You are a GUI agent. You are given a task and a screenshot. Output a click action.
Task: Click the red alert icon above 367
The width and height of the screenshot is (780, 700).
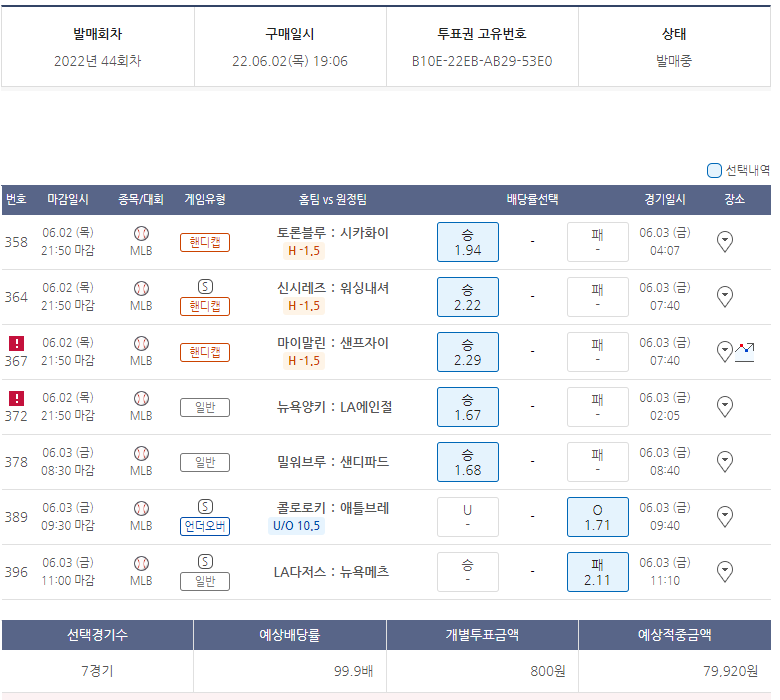[16, 343]
